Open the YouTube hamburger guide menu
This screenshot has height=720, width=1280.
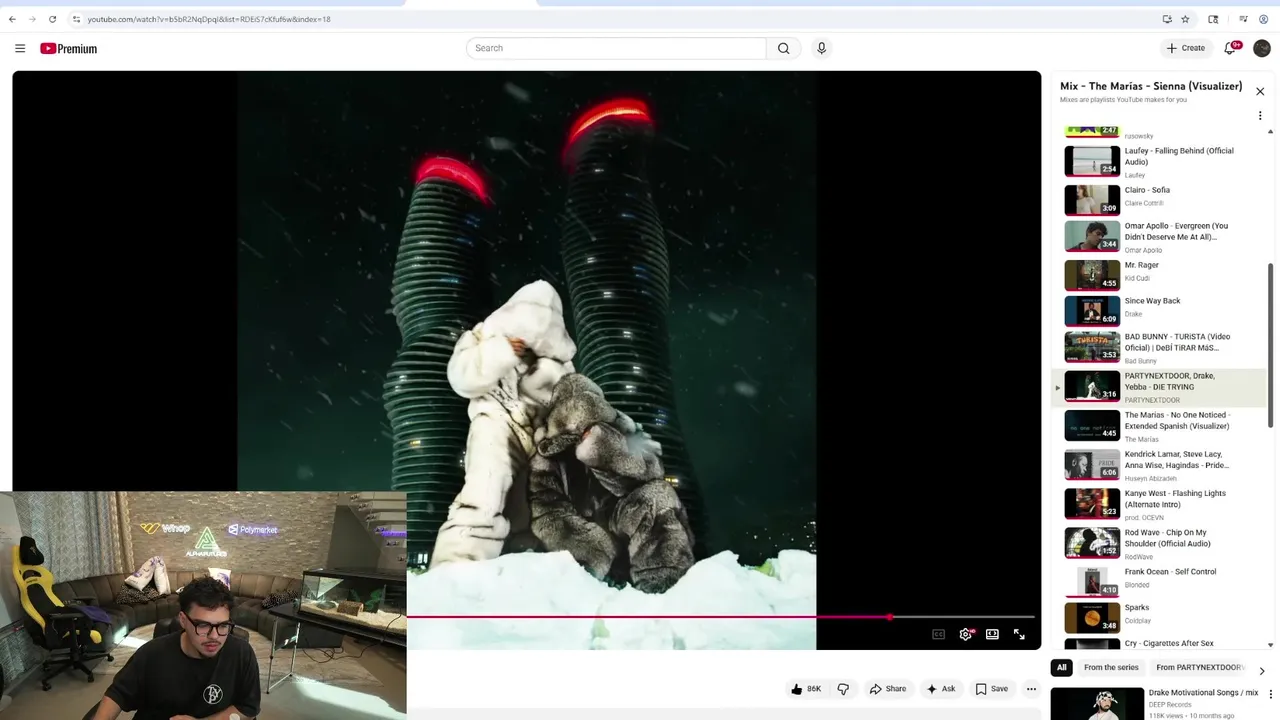point(20,48)
